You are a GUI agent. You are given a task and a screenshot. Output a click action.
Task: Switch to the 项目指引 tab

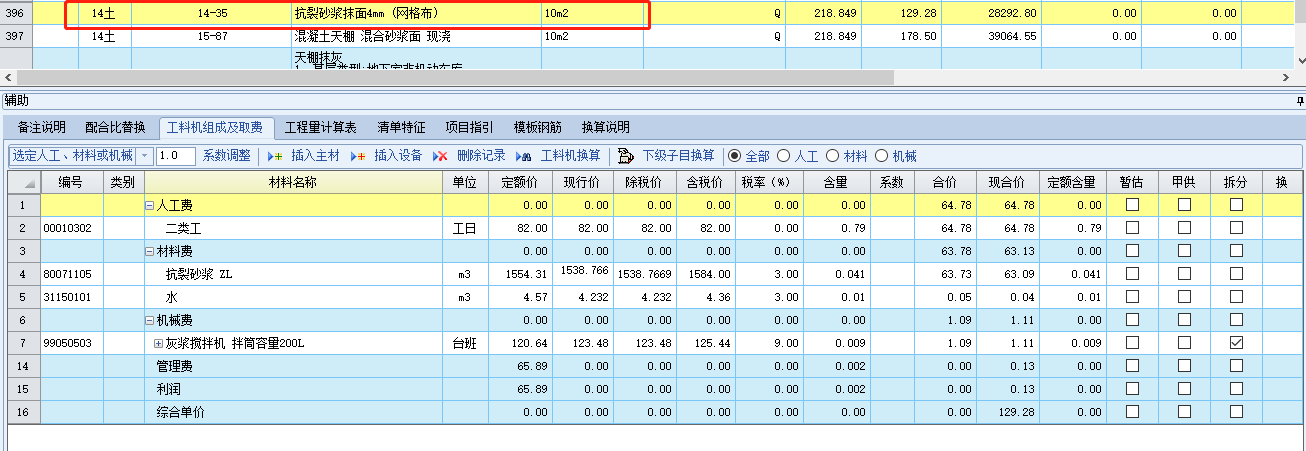[x=469, y=128]
